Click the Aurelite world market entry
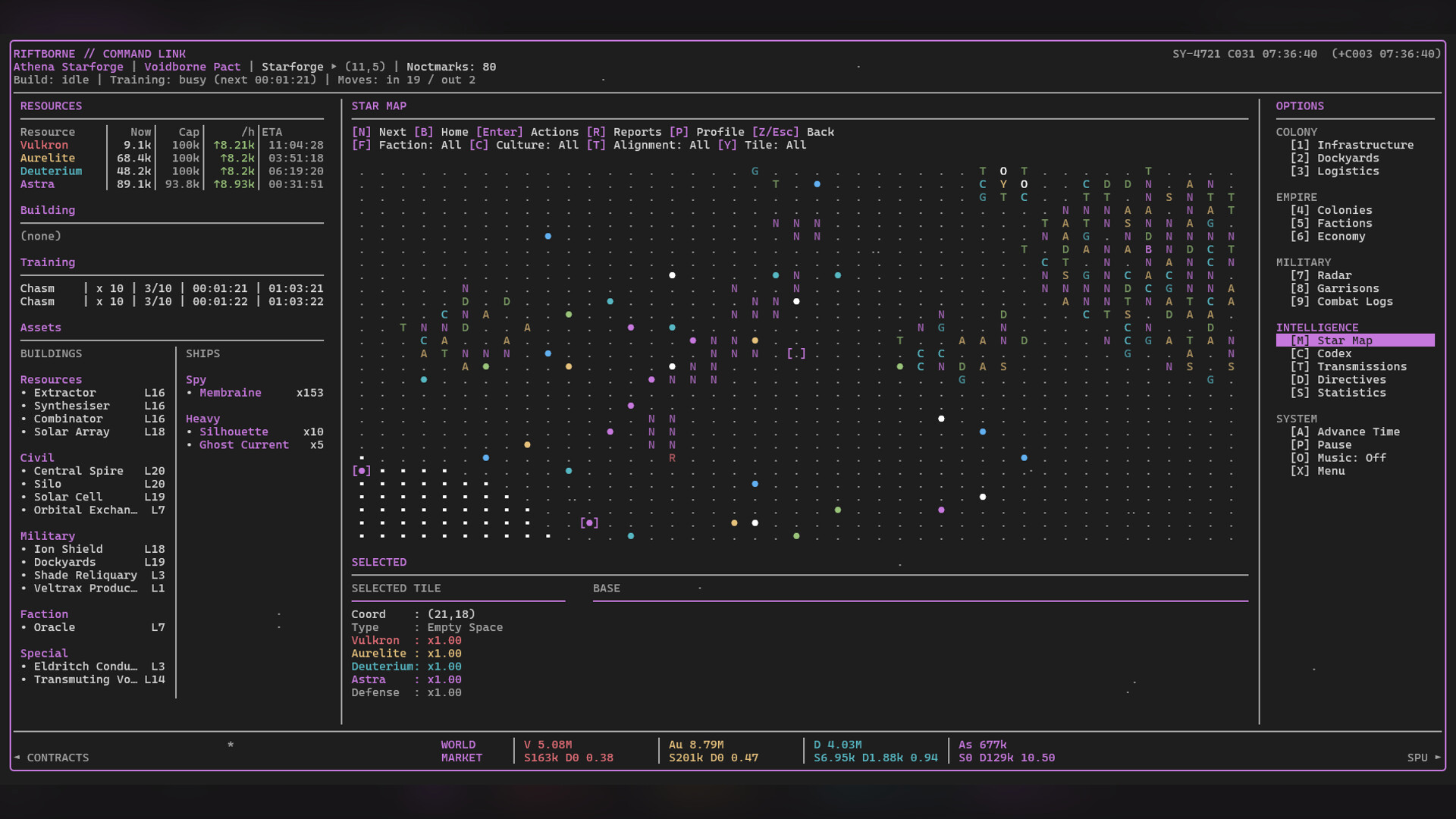The height and width of the screenshot is (819, 1456). (x=714, y=751)
